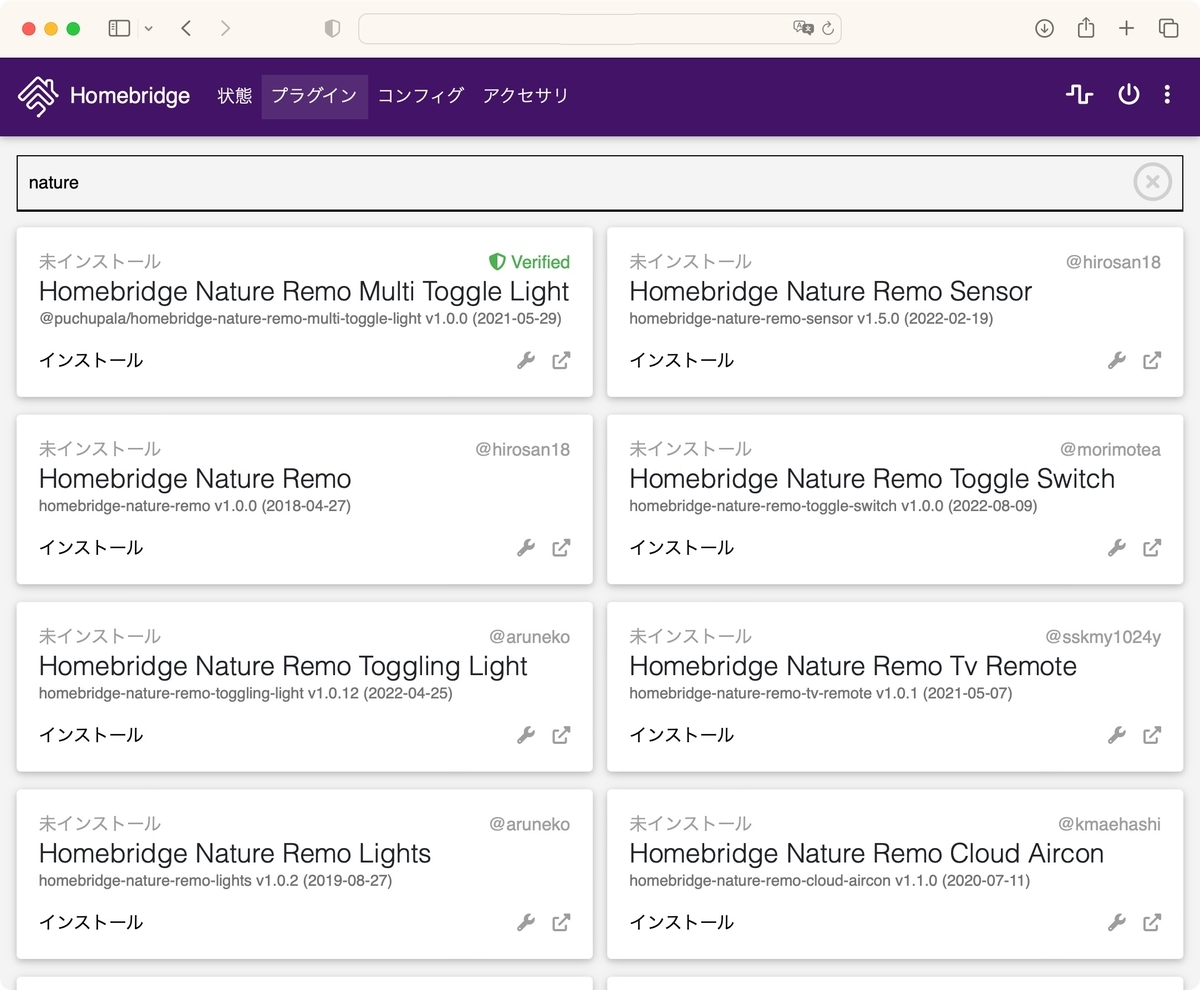The image size is (1200, 990).
Task: Install Nature Remo Multi Toggle Light
Action: 91,360
